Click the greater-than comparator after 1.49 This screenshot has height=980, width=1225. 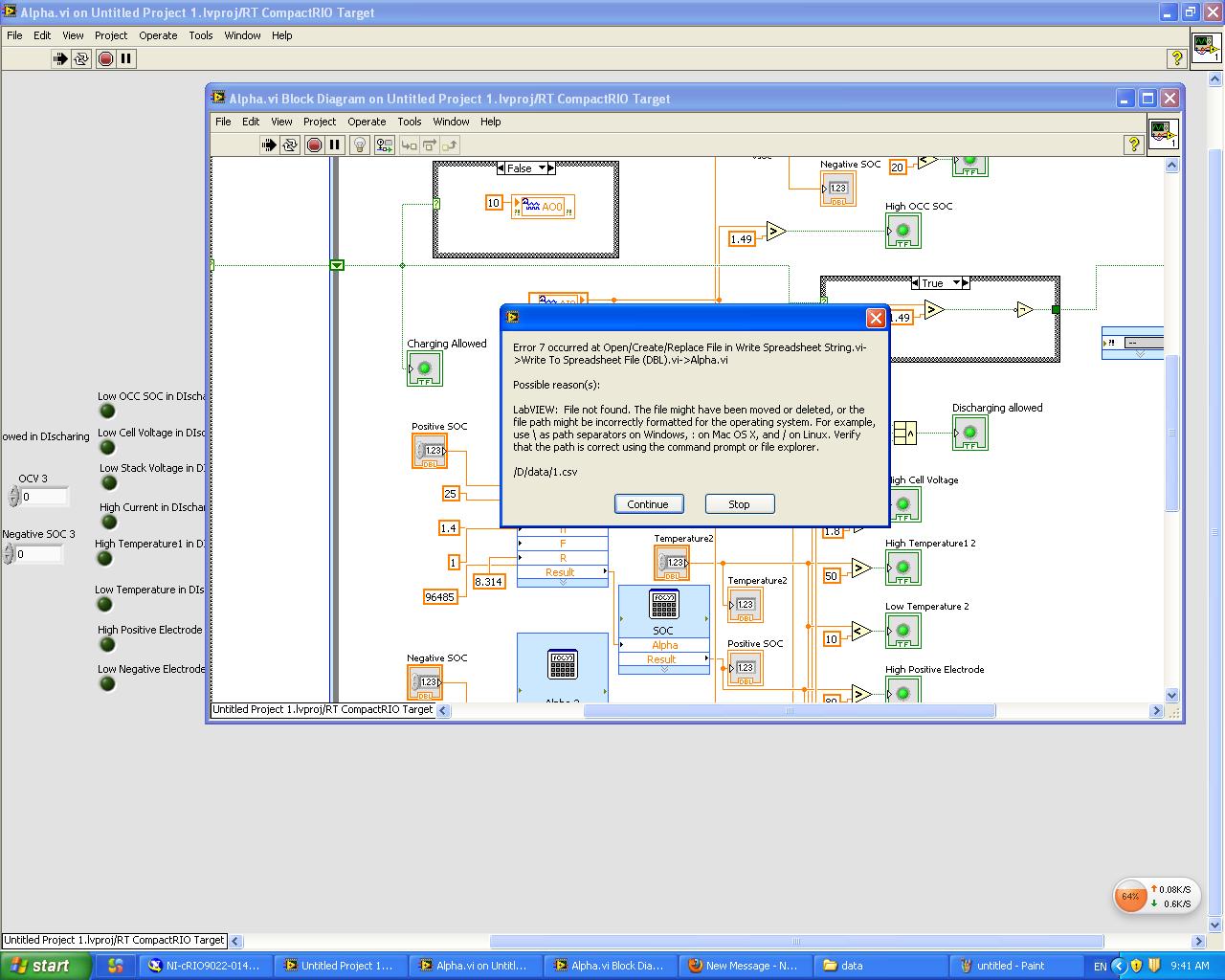775,232
